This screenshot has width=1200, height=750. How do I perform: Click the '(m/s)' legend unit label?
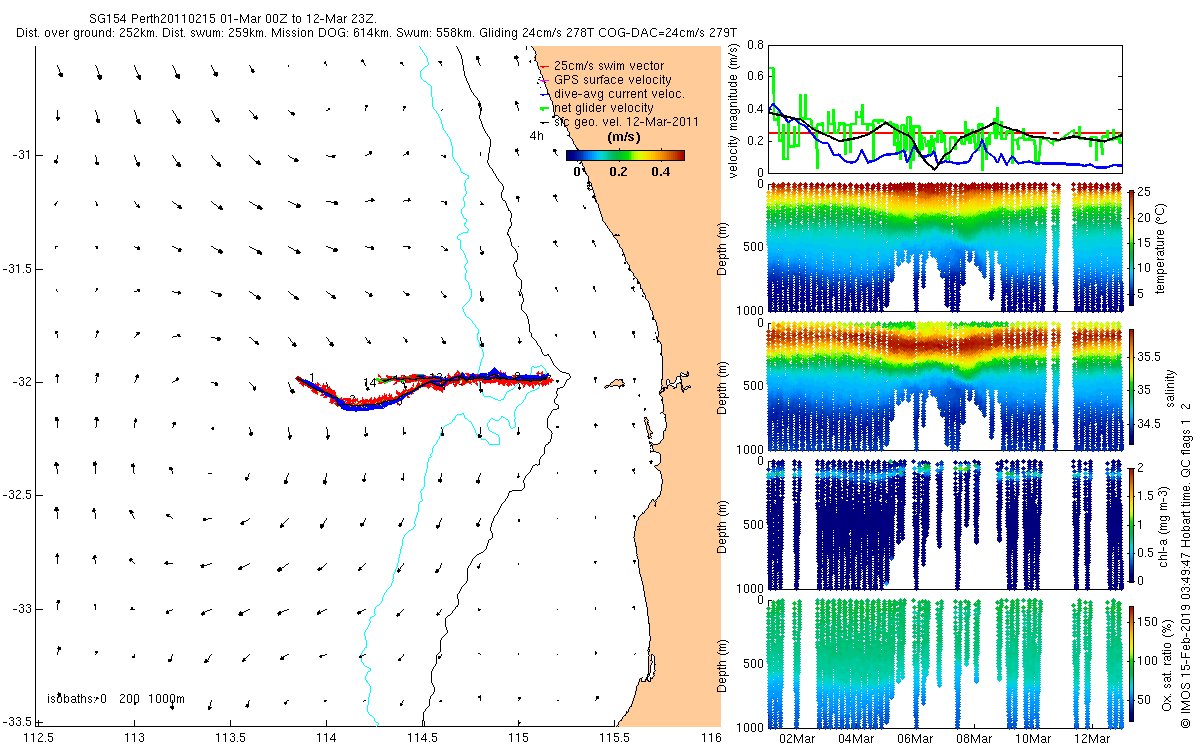click(625, 137)
